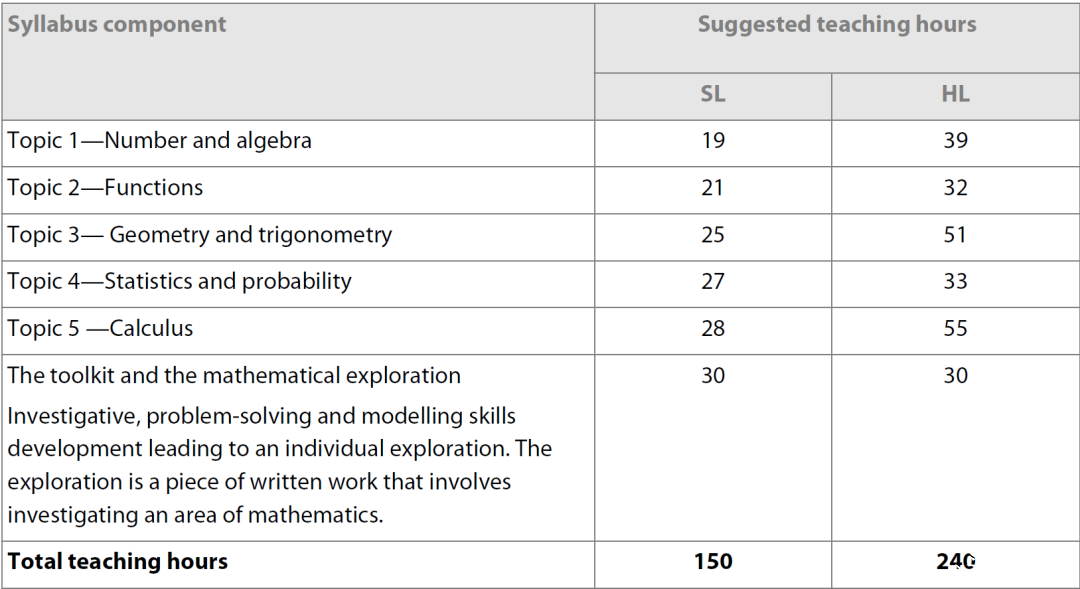Screen dimensions: 1080x589
Task: Click the HL total of 240
Action: [955, 561]
